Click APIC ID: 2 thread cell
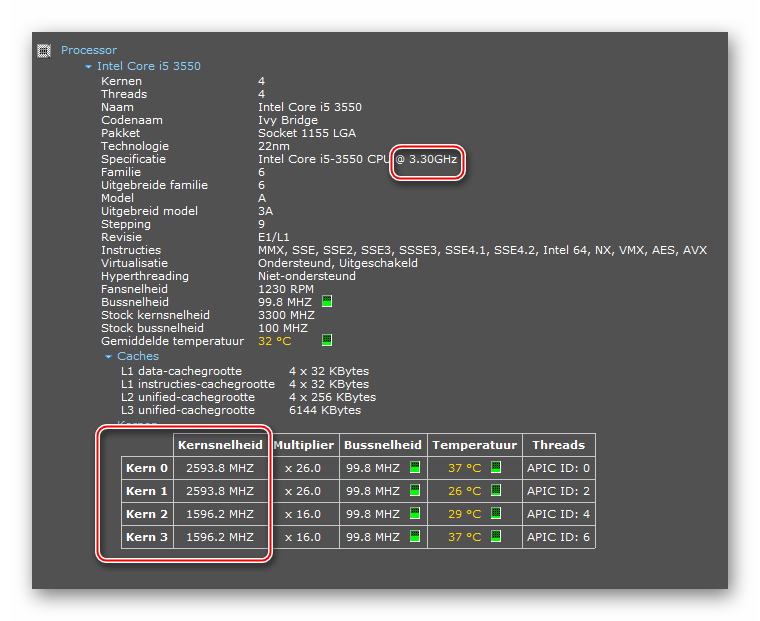The width and height of the screenshot is (760, 621). 558,491
